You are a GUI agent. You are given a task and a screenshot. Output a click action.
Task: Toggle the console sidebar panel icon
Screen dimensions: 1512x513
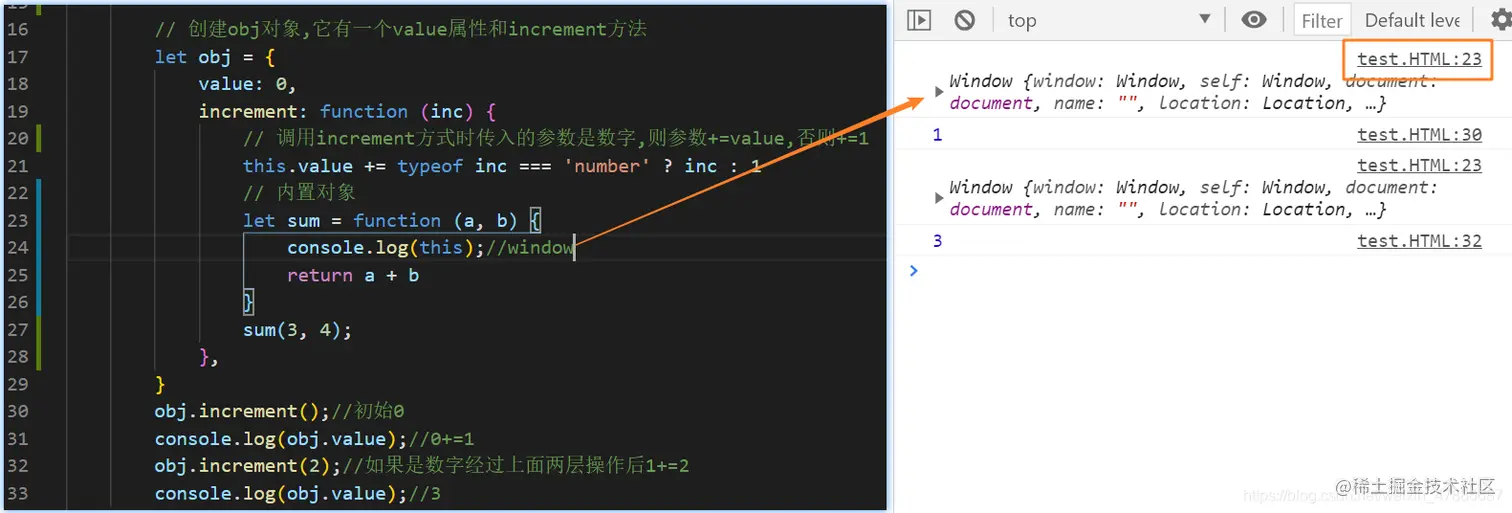[x=919, y=20]
